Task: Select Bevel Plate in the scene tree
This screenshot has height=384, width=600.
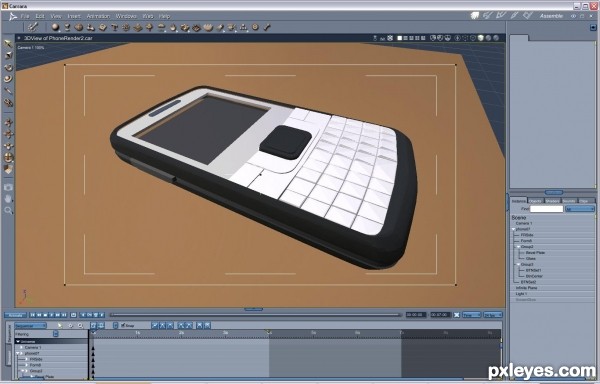Action: point(535,253)
